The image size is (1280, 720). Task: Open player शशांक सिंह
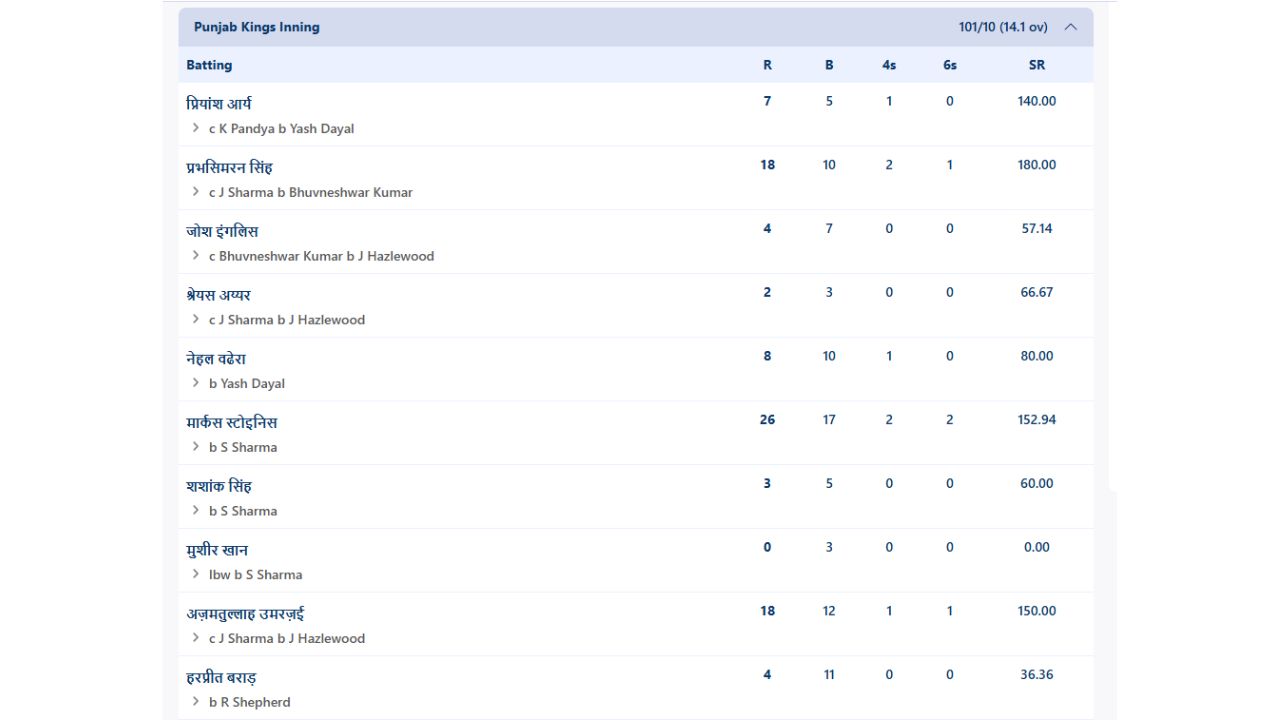coord(219,486)
